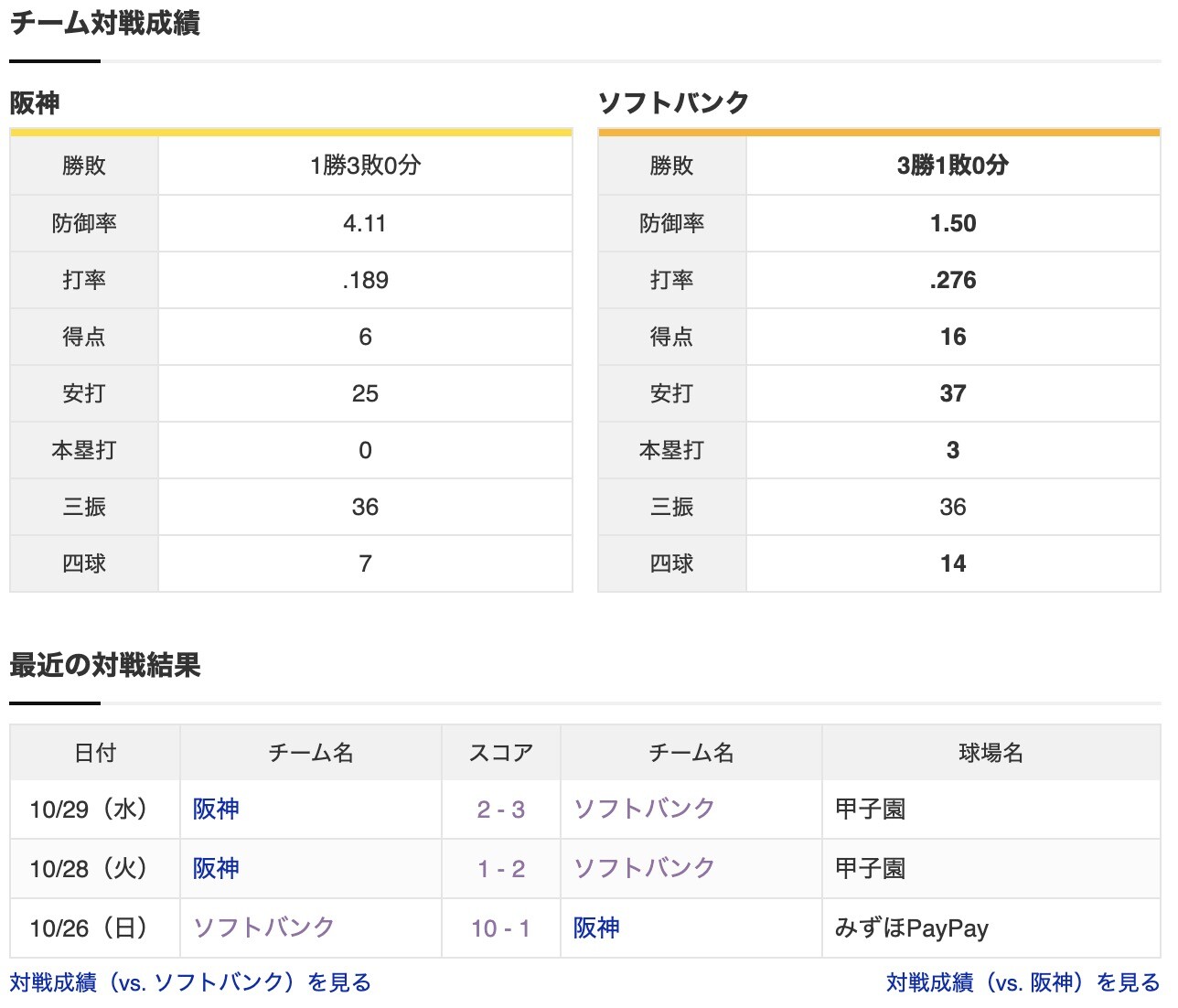
Task: Click the 日付 column header
Action: click(95, 753)
